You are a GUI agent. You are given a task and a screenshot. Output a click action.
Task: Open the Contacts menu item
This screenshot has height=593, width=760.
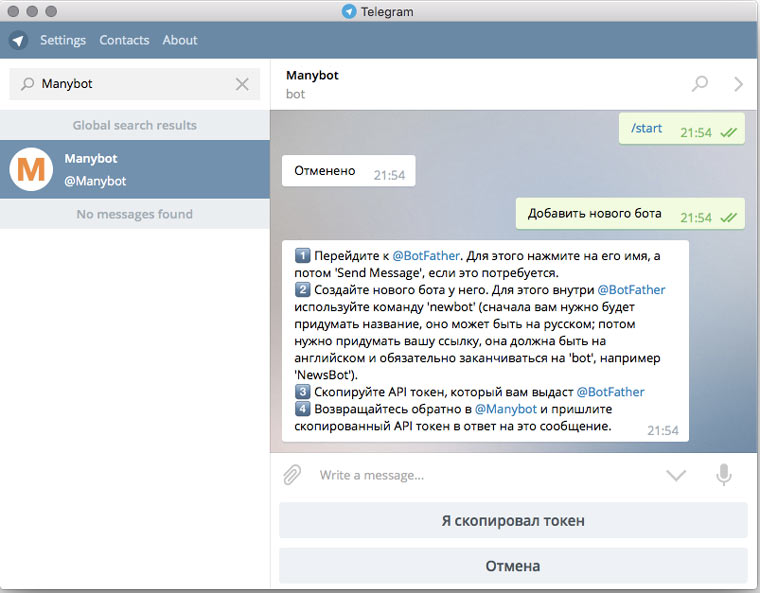click(x=124, y=40)
